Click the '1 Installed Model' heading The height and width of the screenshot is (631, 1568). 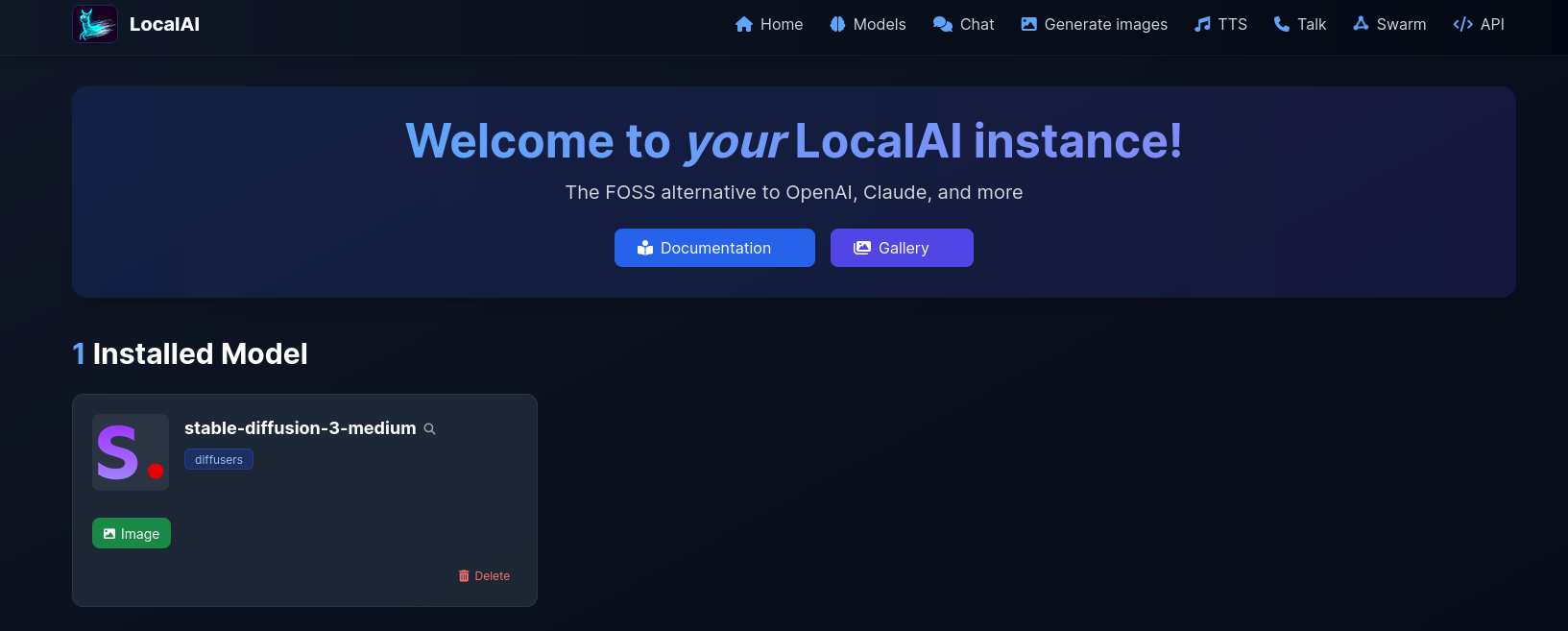tap(190, 353)
